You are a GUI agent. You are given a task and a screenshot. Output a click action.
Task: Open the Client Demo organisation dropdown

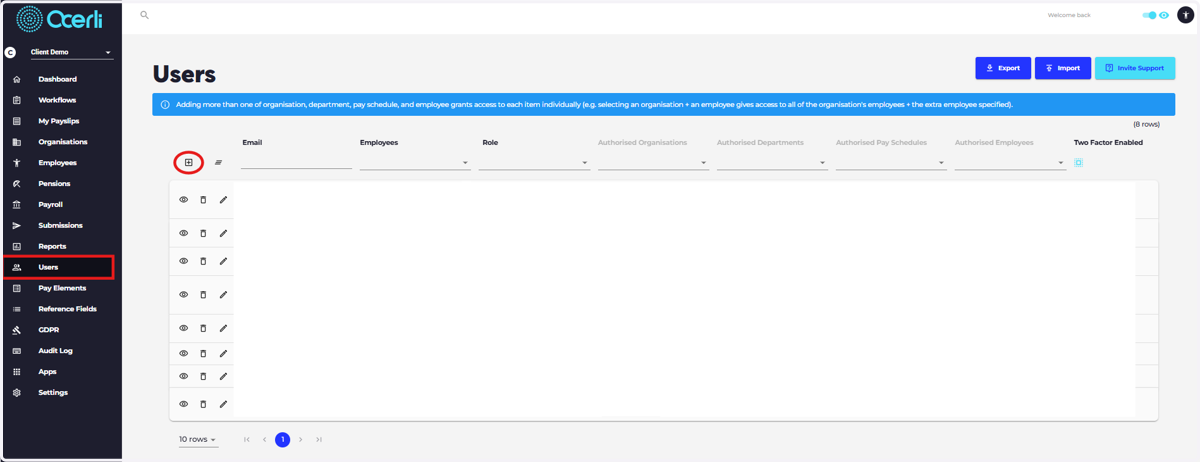pos(72,52)
